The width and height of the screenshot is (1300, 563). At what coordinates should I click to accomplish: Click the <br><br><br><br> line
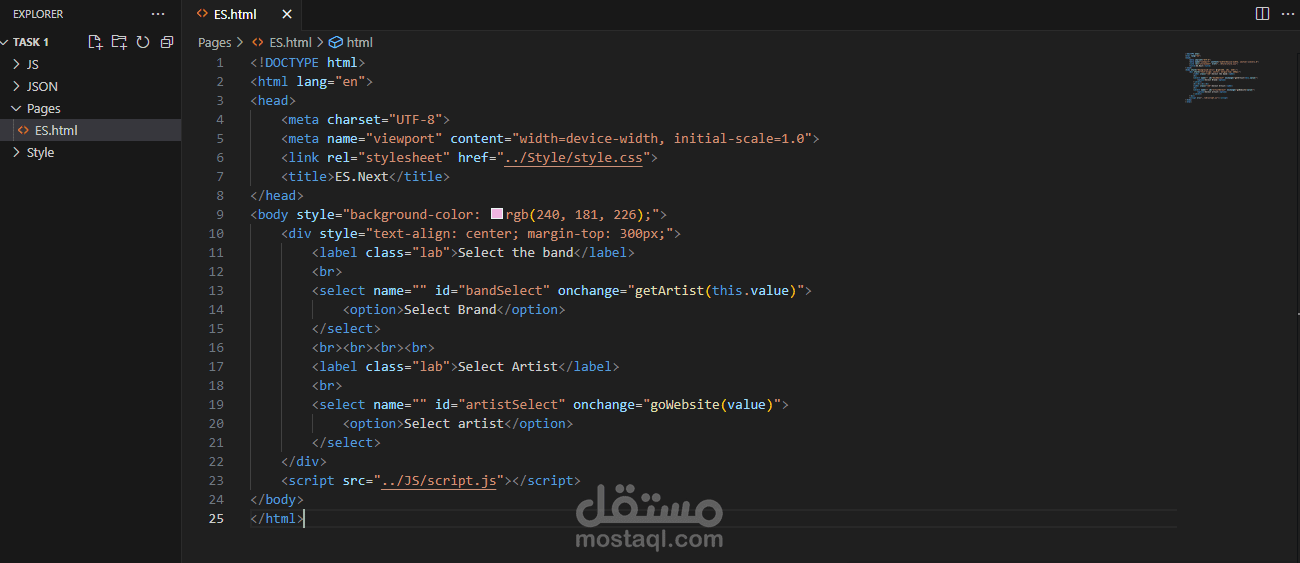pos(373,347)
